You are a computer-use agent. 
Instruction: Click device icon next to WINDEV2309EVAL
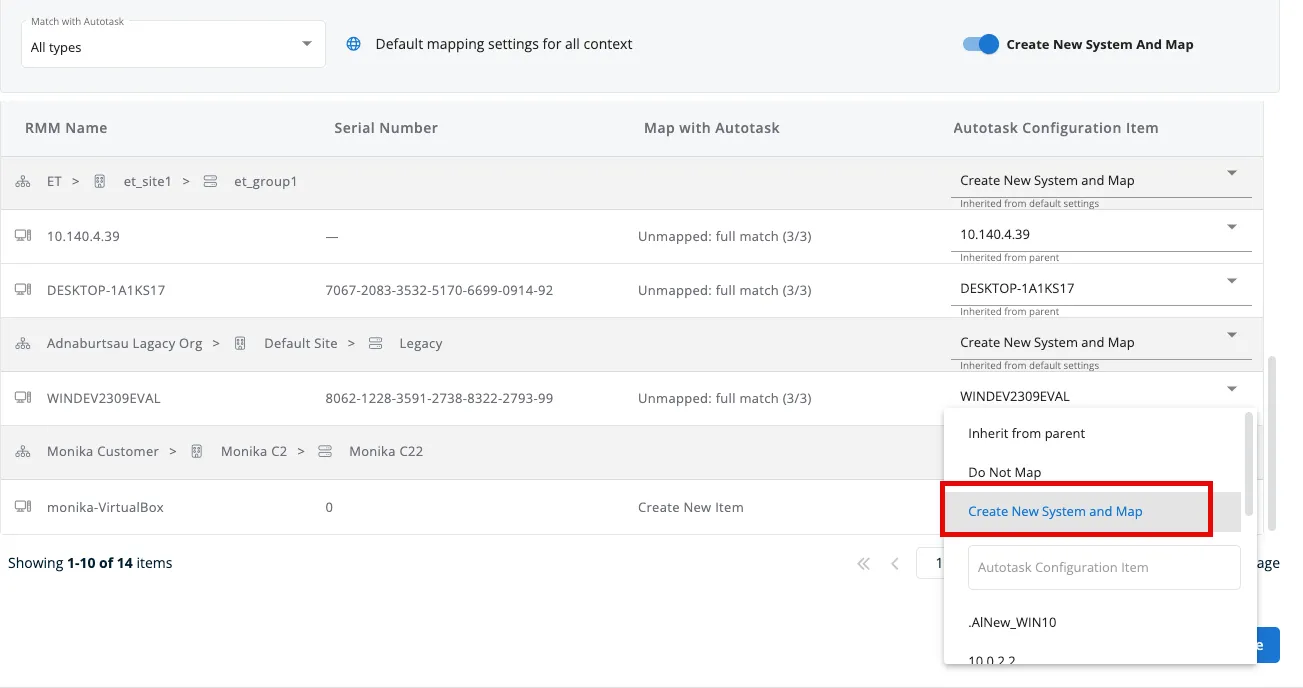(x=23, y=398)
